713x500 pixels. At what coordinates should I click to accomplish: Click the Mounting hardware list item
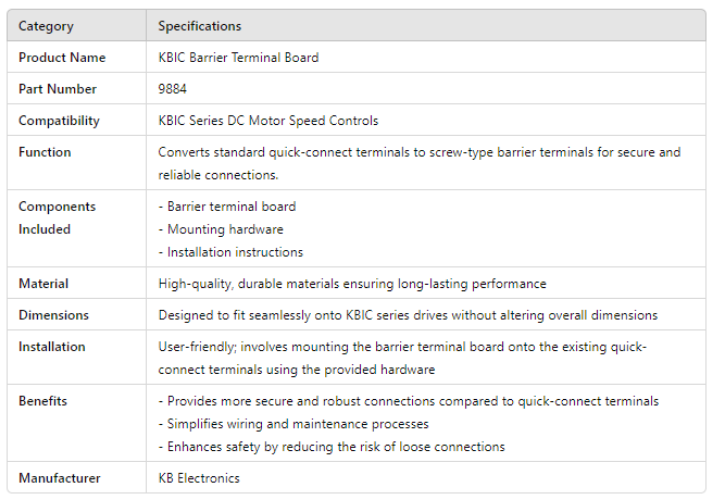point(221,229)
